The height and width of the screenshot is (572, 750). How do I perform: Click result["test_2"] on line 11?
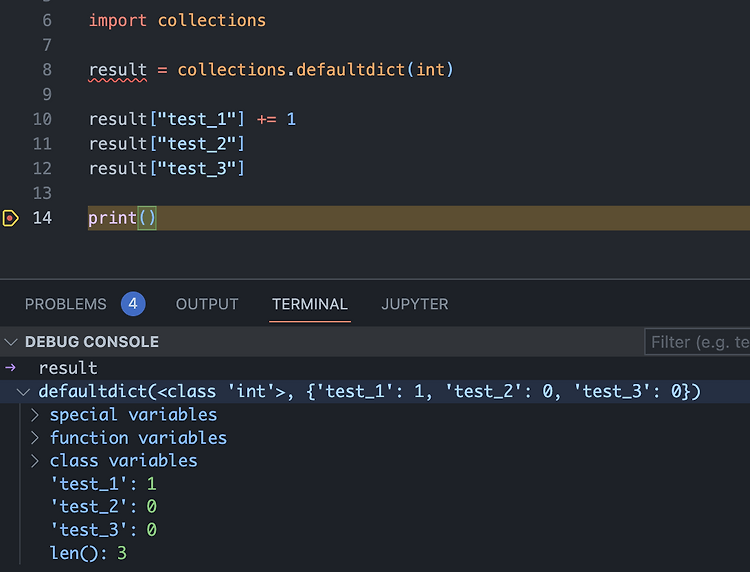(166, 143)
